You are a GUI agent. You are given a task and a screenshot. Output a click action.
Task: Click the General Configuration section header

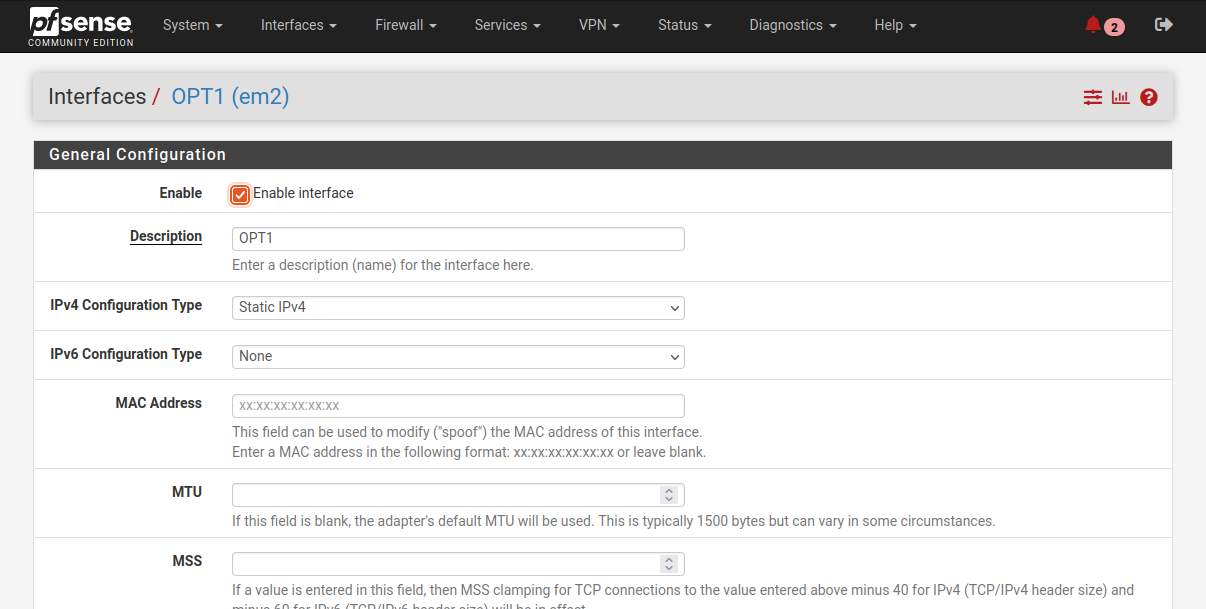point(603,155)
